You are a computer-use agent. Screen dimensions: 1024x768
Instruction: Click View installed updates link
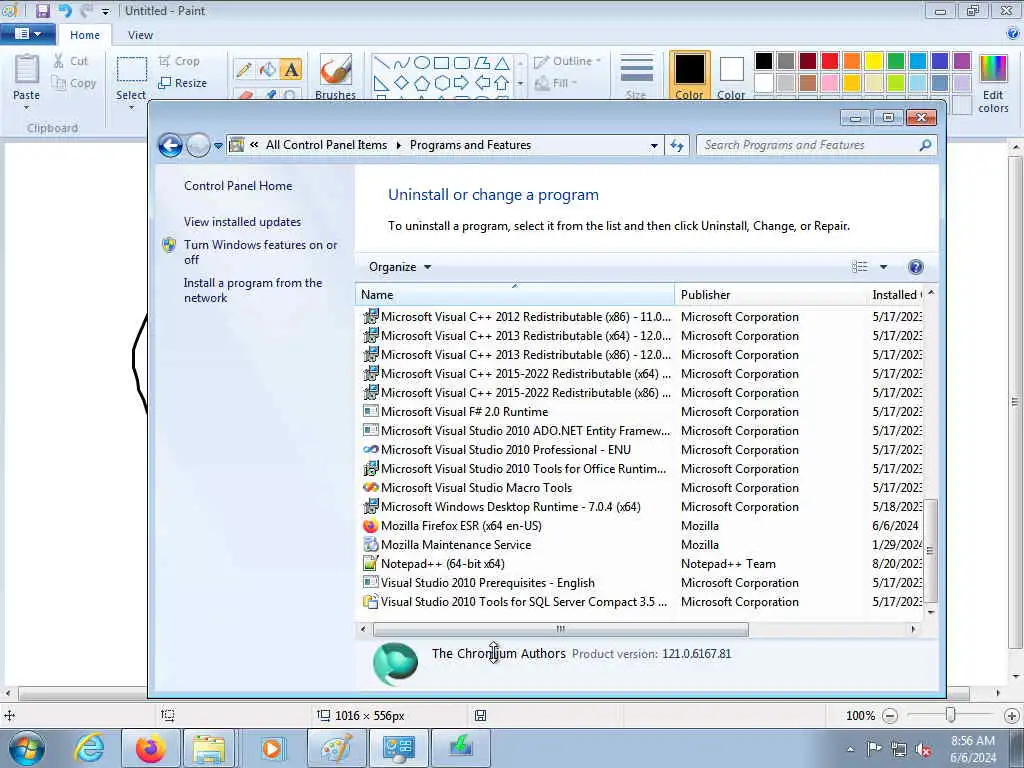(242, 222)
